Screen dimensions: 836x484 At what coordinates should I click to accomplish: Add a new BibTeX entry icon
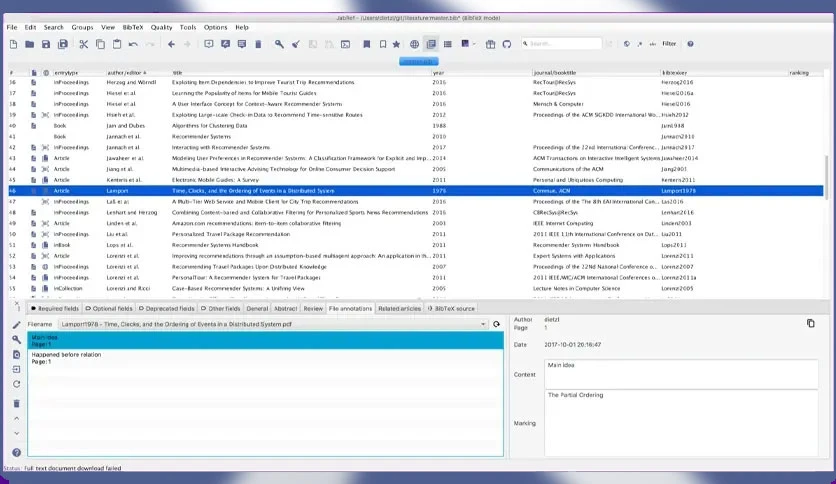(x=208, y=44)
